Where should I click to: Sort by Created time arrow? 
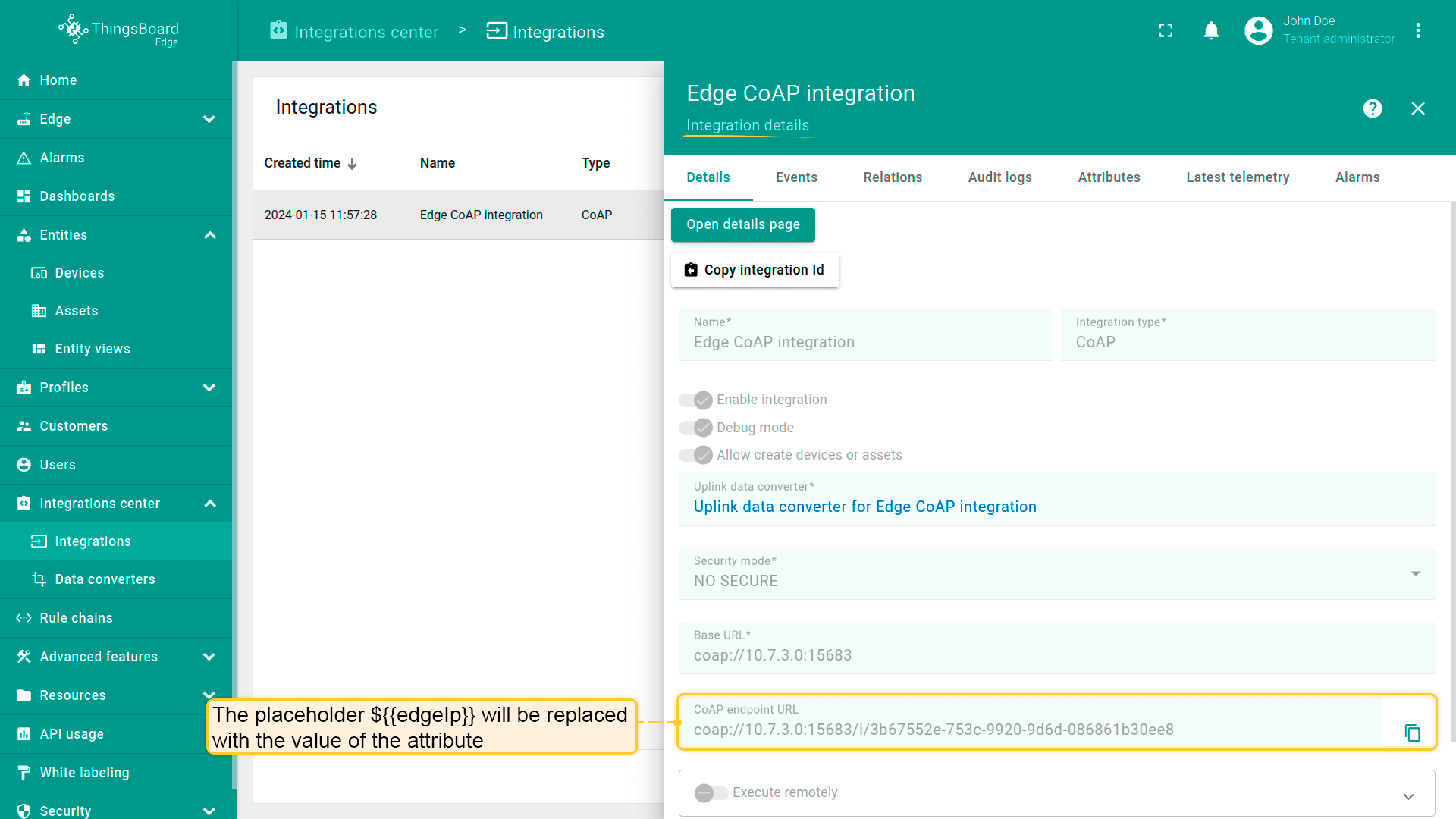pos(353,164)
